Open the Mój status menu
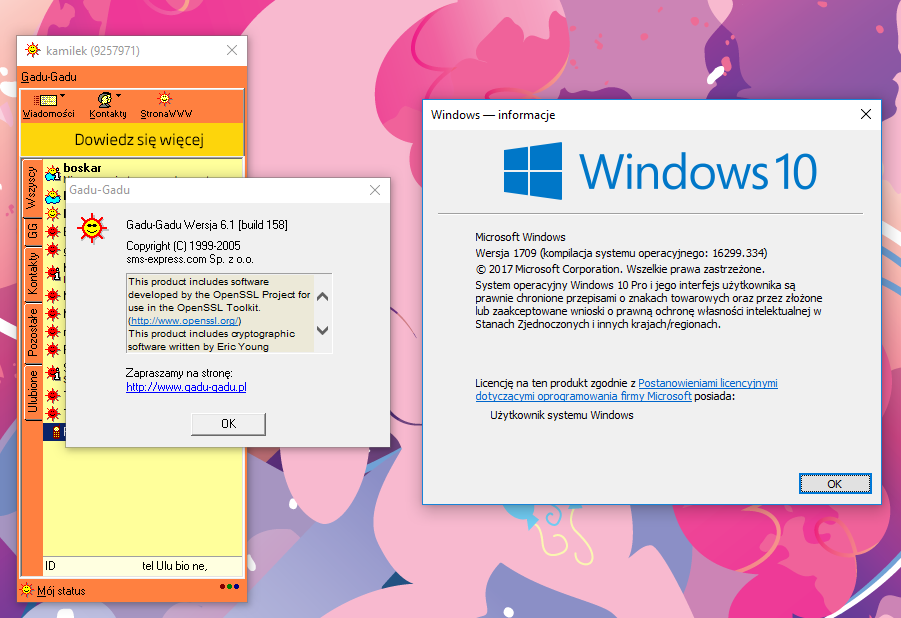The width and height of the screenshot is (901, 618). click(x=61, y=591)
